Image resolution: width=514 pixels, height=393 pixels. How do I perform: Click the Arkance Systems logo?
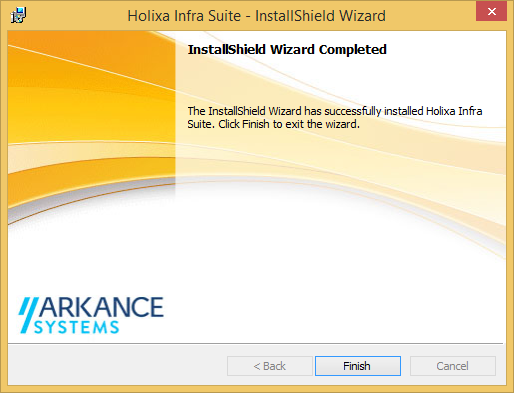[x=91, y=315]
